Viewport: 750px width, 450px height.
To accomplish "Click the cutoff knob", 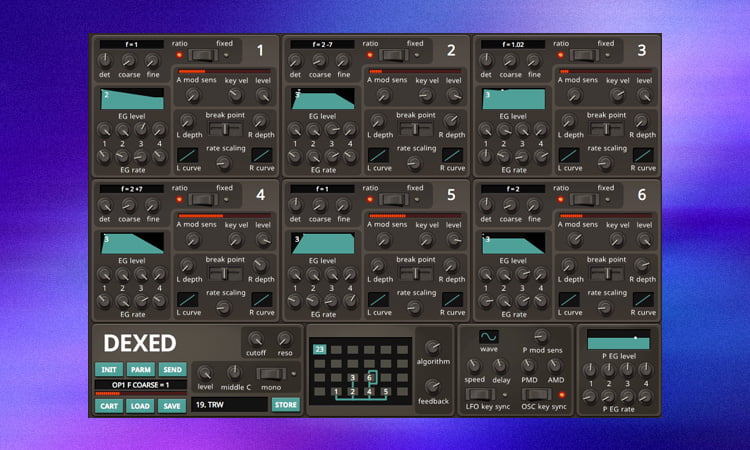I will pyautogui.click(x=255, y=339).
